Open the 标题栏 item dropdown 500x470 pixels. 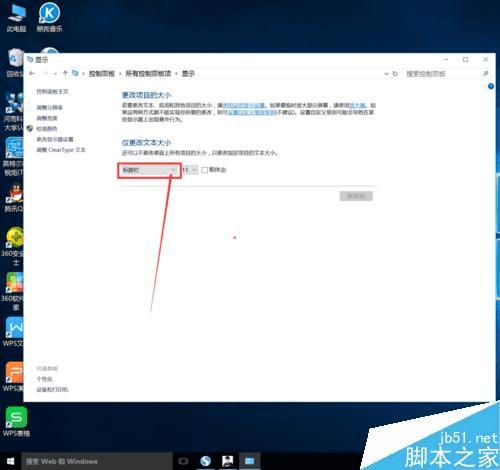click(x=149, y=170)
